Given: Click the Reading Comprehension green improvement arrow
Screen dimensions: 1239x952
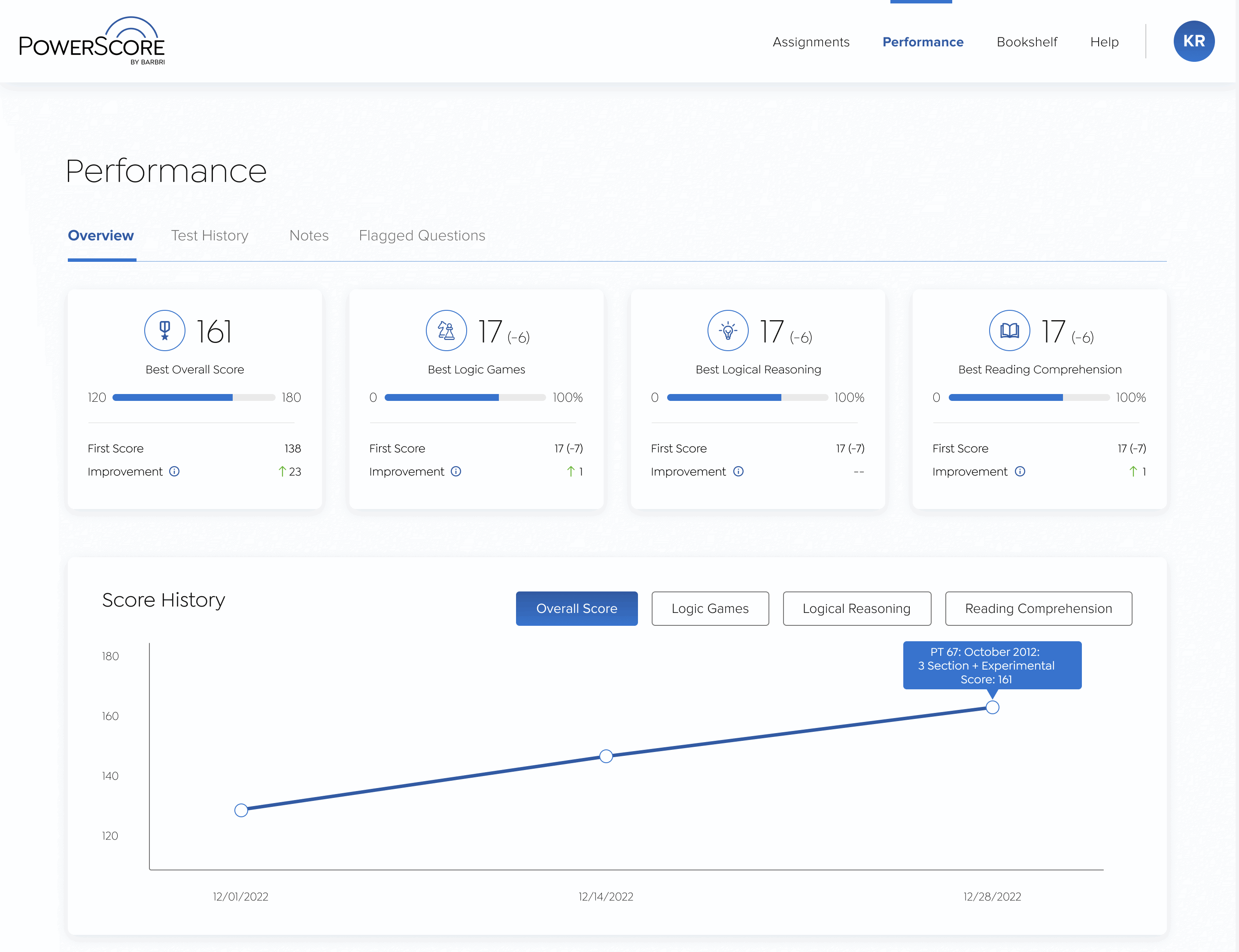Looking at the screenshot, I should coord(1133,471).
